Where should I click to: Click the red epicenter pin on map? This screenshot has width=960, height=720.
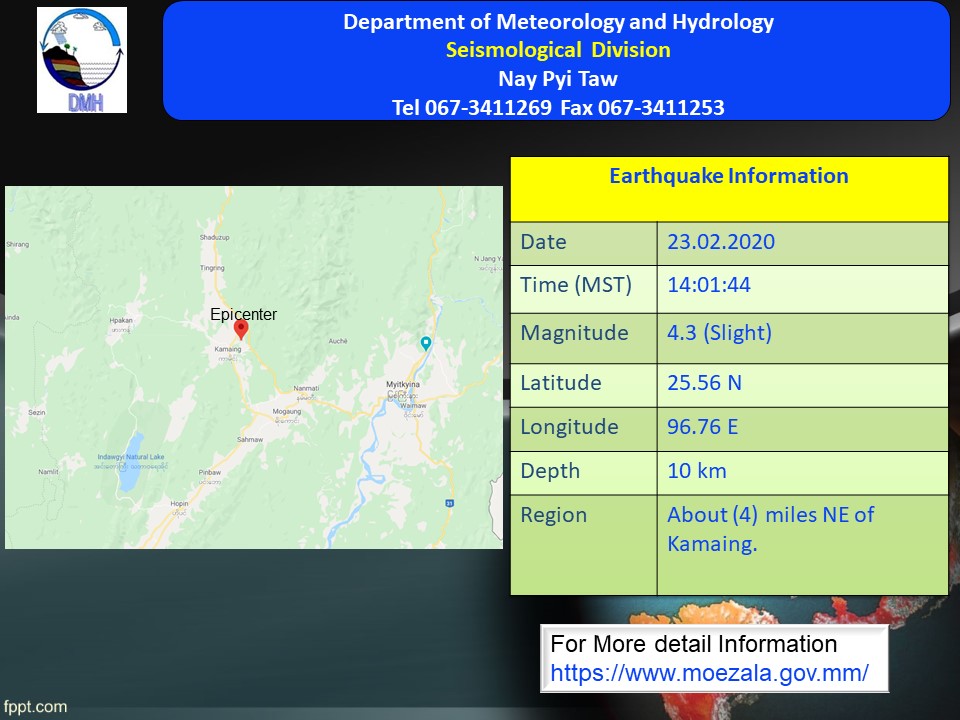point(241,329)
